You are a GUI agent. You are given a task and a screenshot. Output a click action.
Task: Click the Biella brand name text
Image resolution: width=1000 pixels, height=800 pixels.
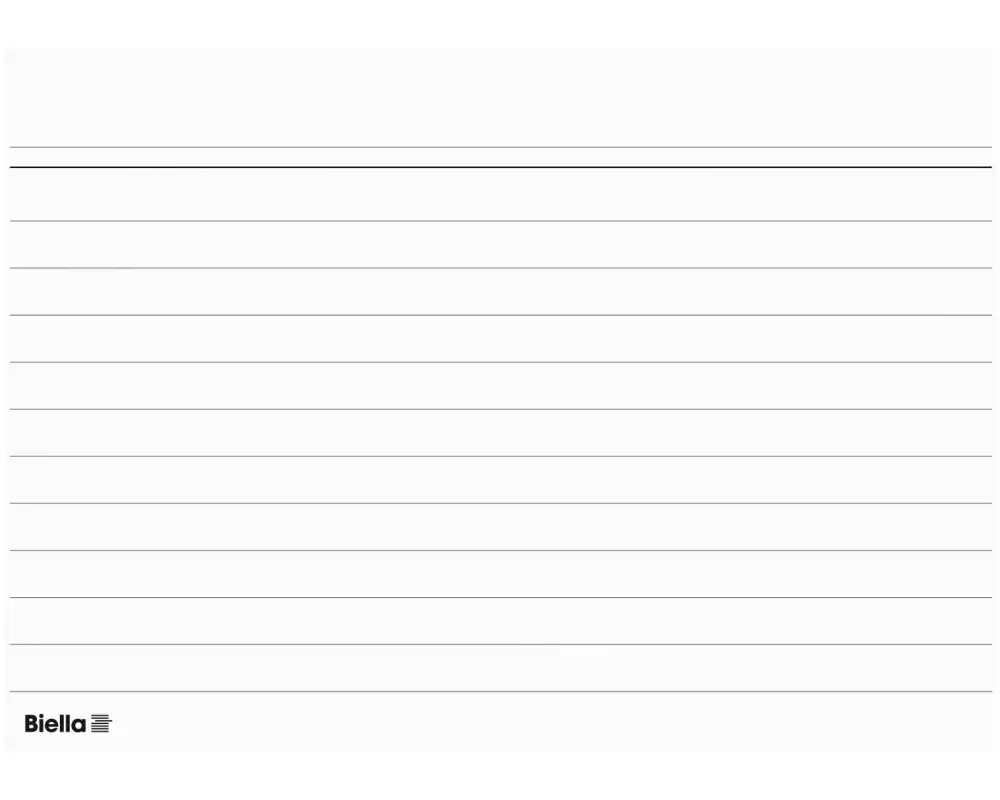[55, 723]
